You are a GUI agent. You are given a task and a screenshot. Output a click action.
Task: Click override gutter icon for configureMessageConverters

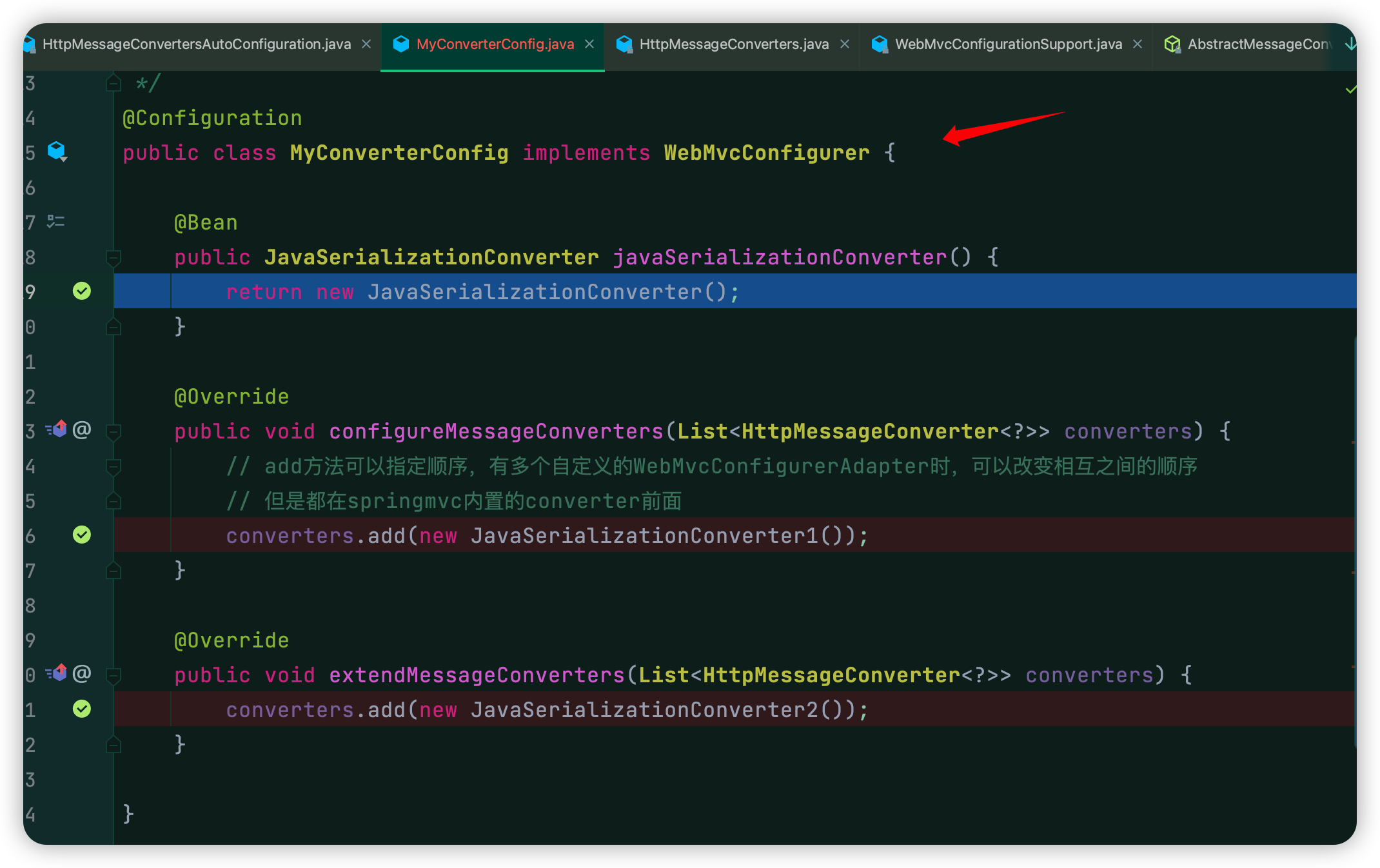click(x=57, y=429)
